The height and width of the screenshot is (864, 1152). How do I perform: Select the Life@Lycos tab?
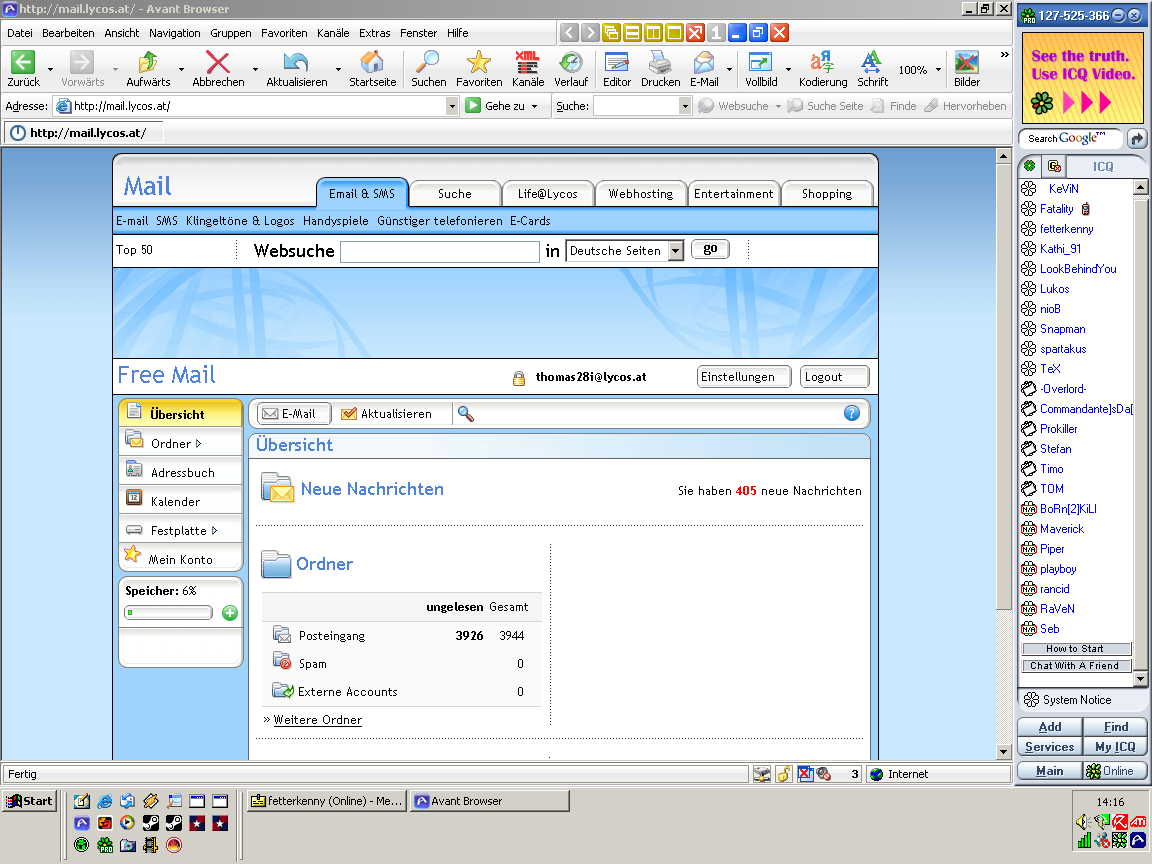pos(547,194)
